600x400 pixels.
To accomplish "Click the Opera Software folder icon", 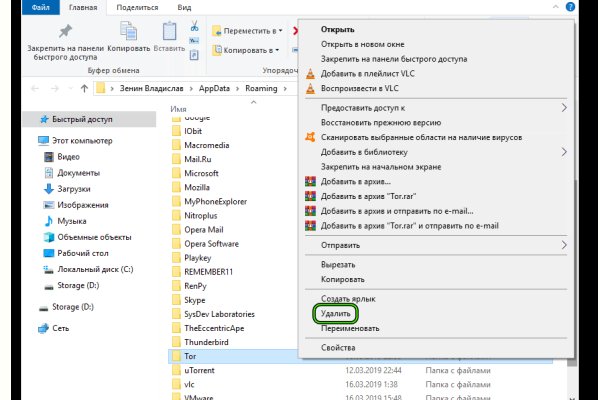I will [x=175, y=243].
